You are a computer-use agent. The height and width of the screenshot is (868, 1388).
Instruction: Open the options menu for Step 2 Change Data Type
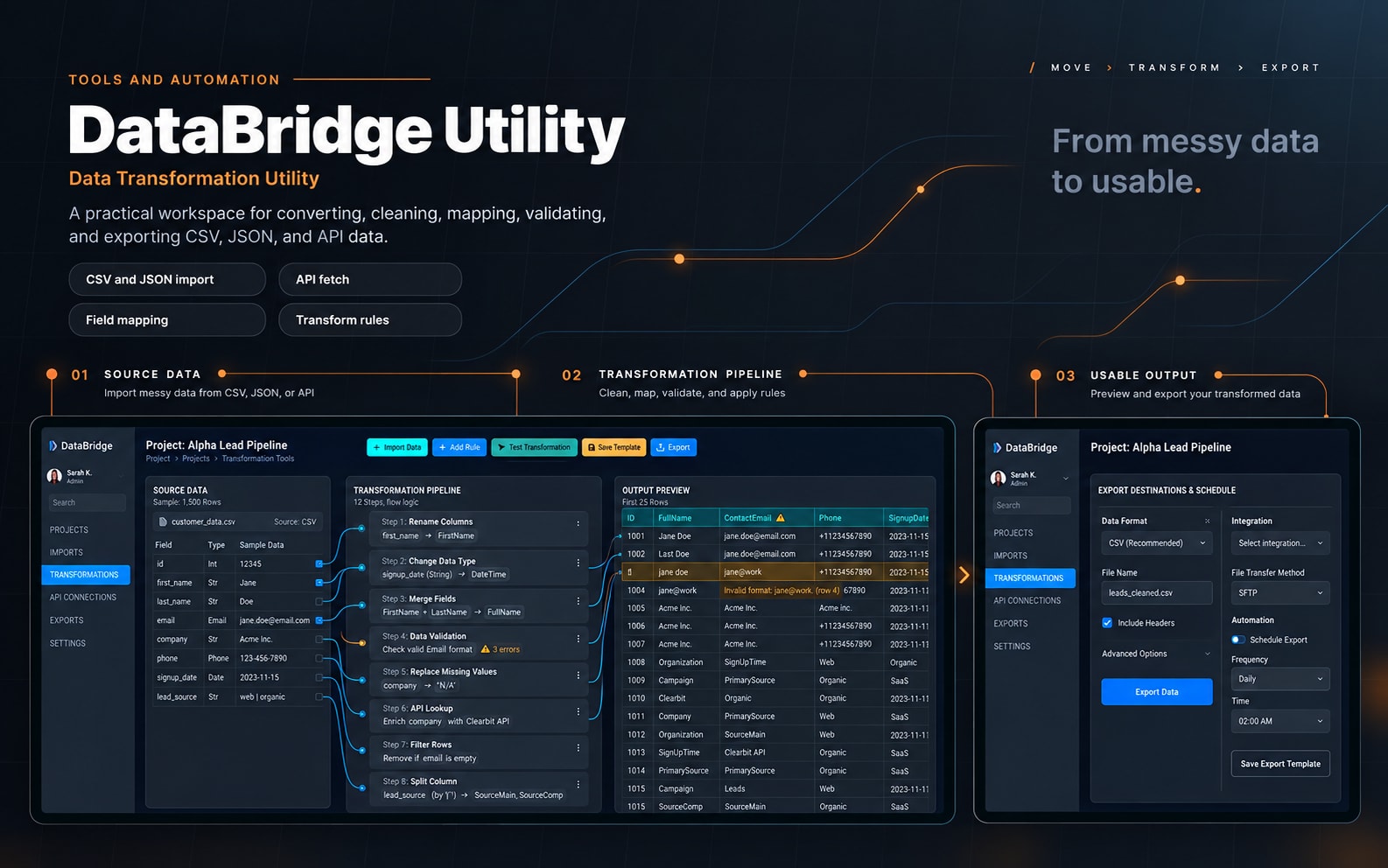click(x=578, y=563)
